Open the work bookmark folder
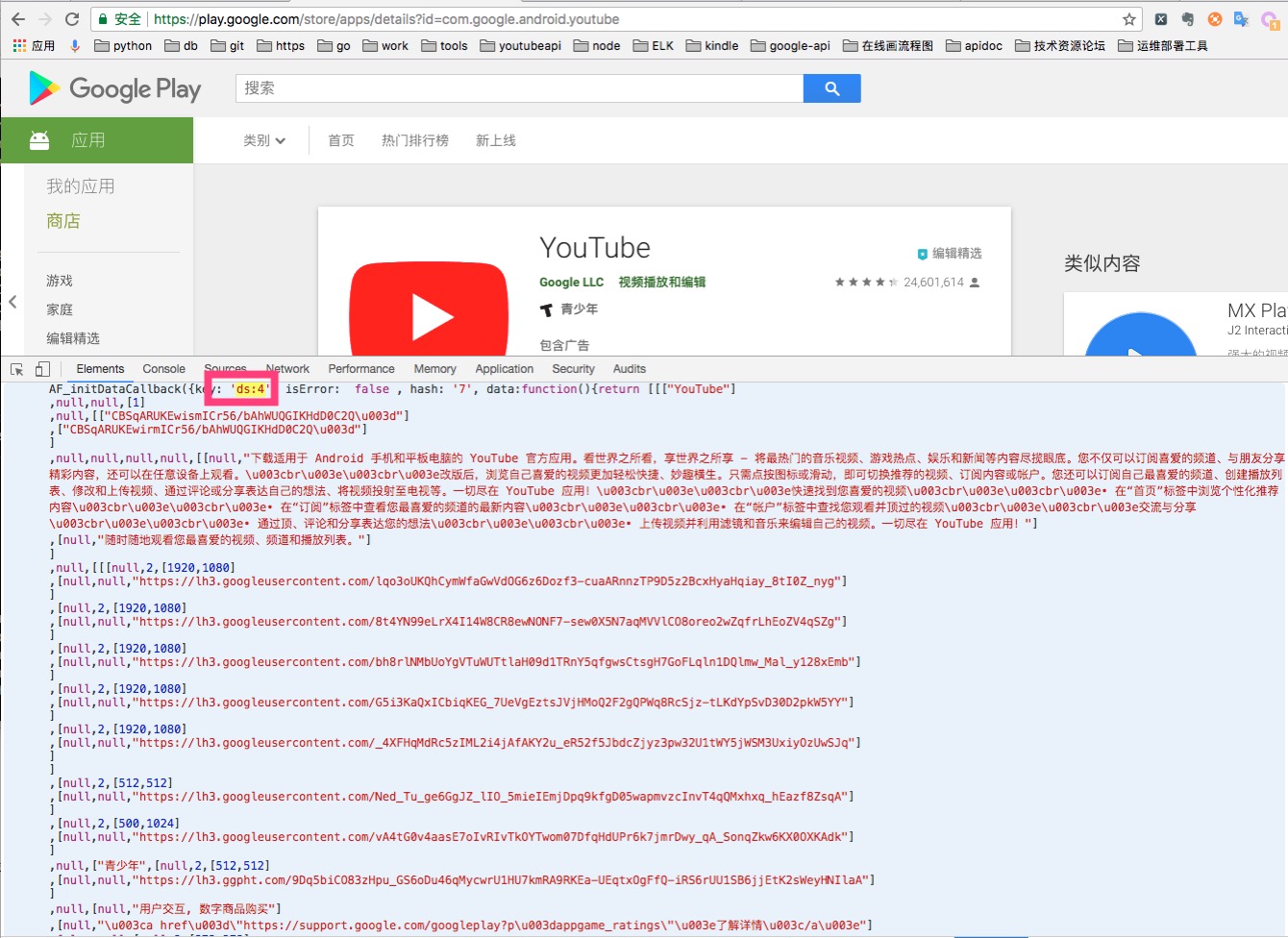This screenshot has width=1288, height=938. coord(385,45)
